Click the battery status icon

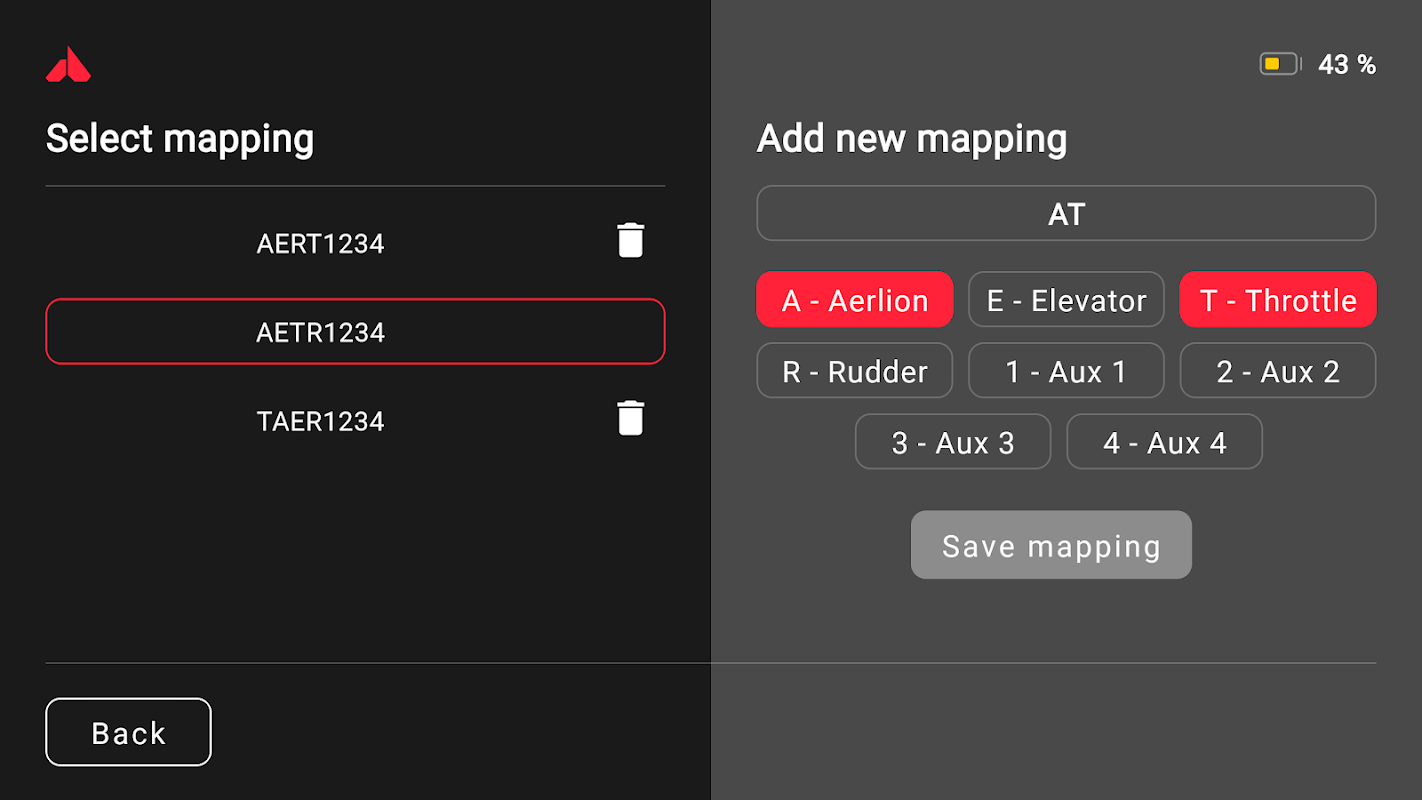[1279, 65]
